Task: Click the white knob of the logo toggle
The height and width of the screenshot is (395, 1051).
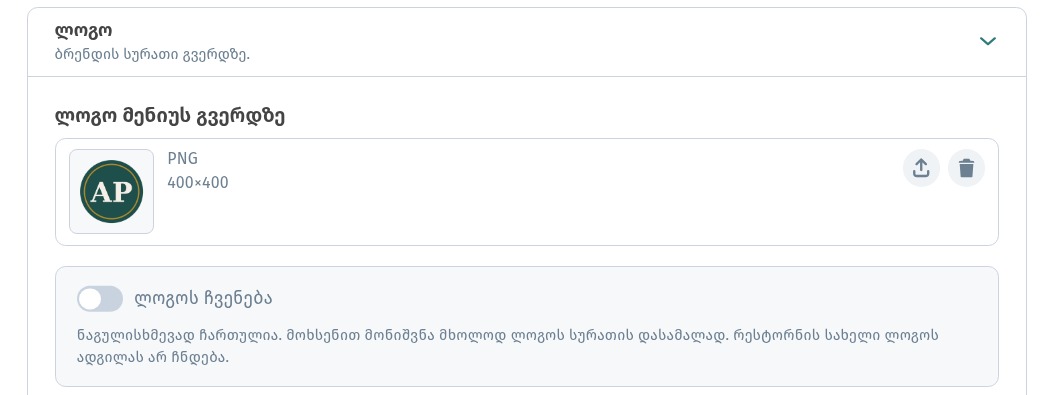Action: pos(90,298)
